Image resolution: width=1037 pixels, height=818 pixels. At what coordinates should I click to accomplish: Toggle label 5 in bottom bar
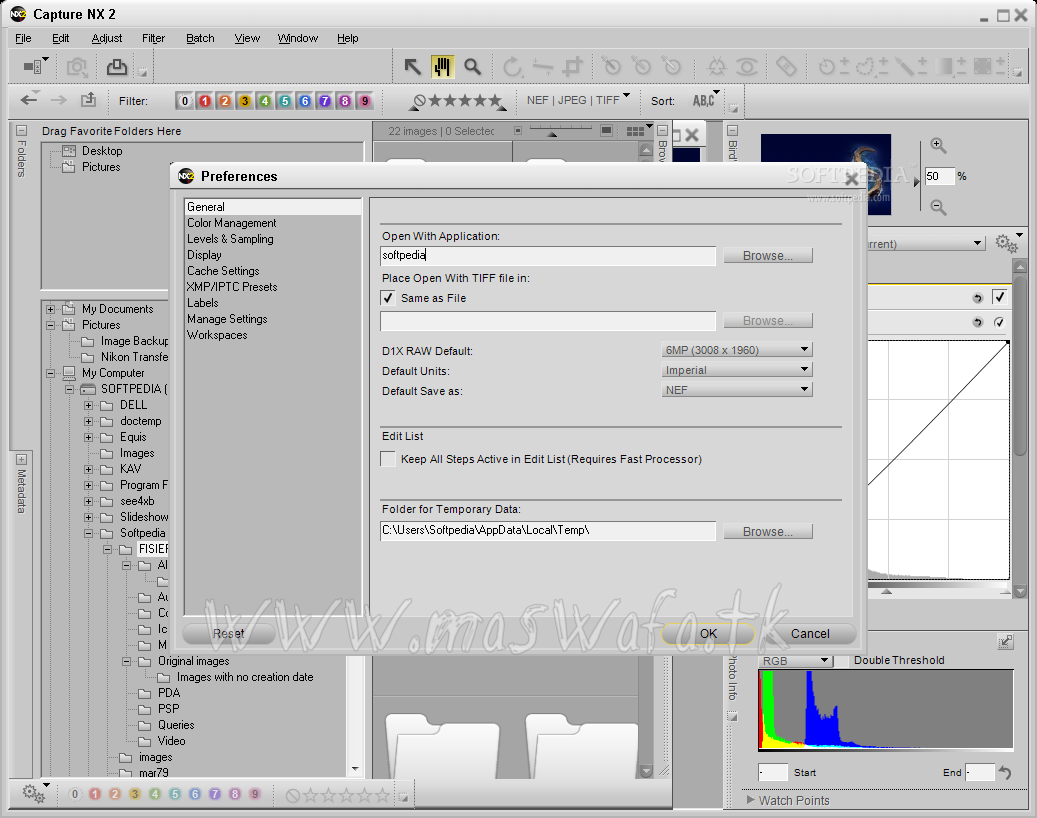[x=175, y=794]
